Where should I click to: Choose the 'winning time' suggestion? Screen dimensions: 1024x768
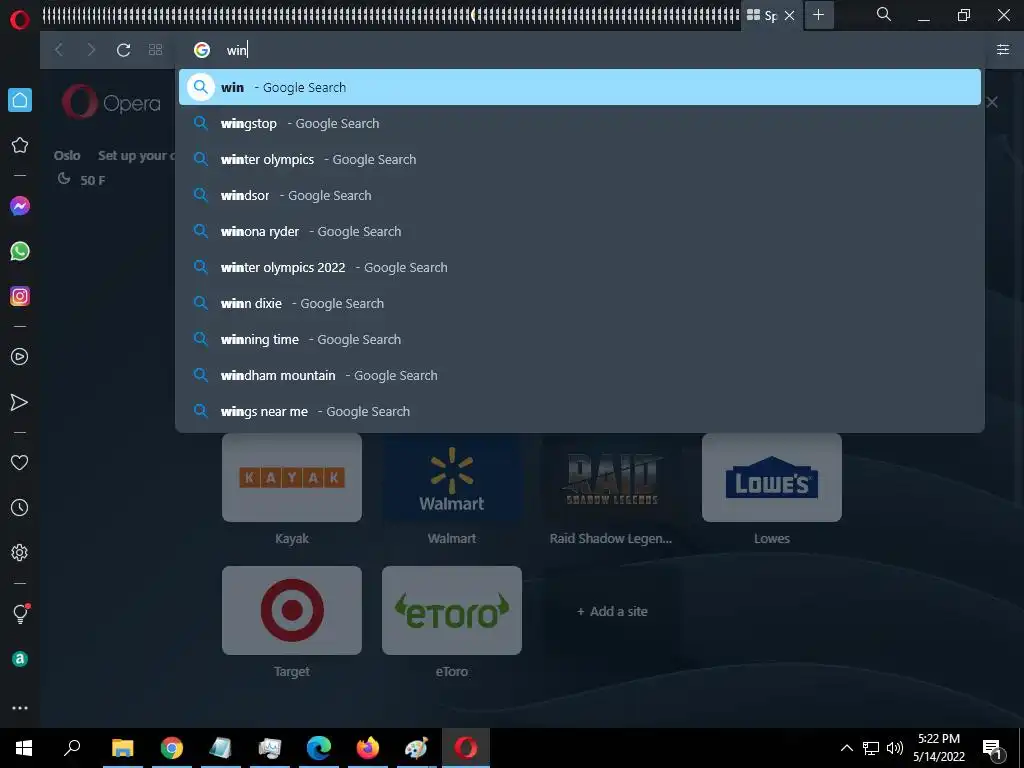click(580, 339)
